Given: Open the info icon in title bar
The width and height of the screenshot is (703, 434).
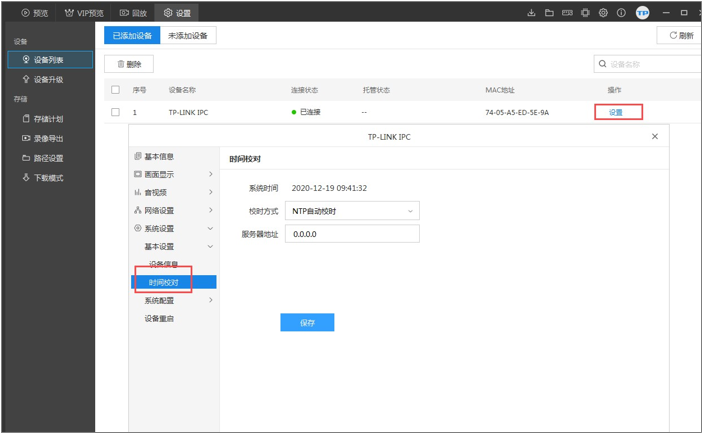Looking at the screenshot, I should tap(621, 13).
